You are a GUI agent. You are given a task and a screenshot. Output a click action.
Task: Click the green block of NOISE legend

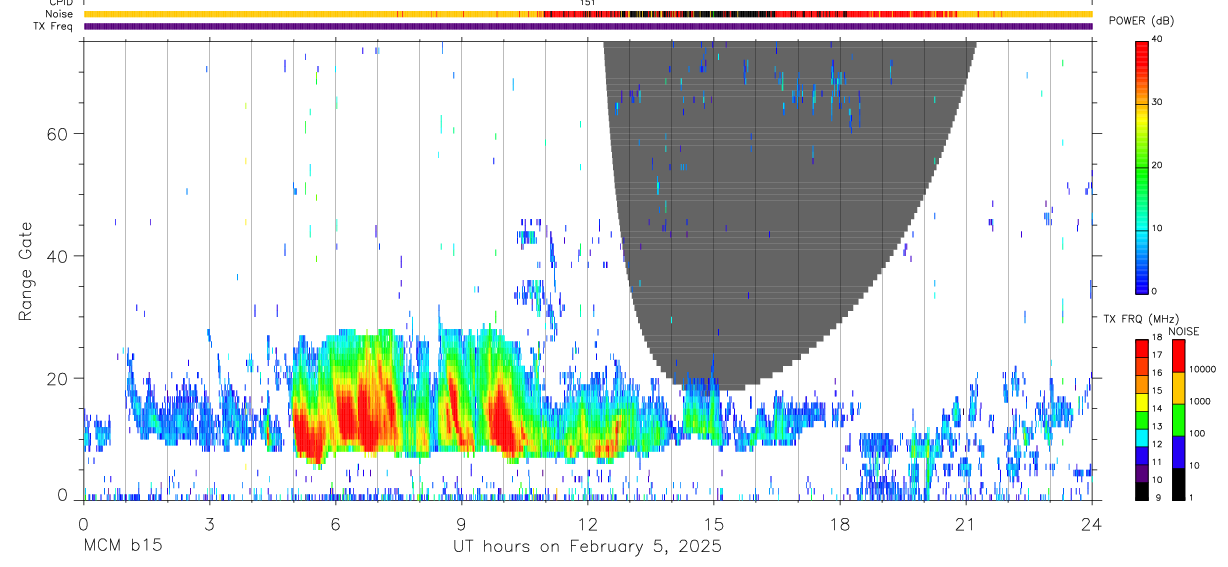tap(1178, 419)
